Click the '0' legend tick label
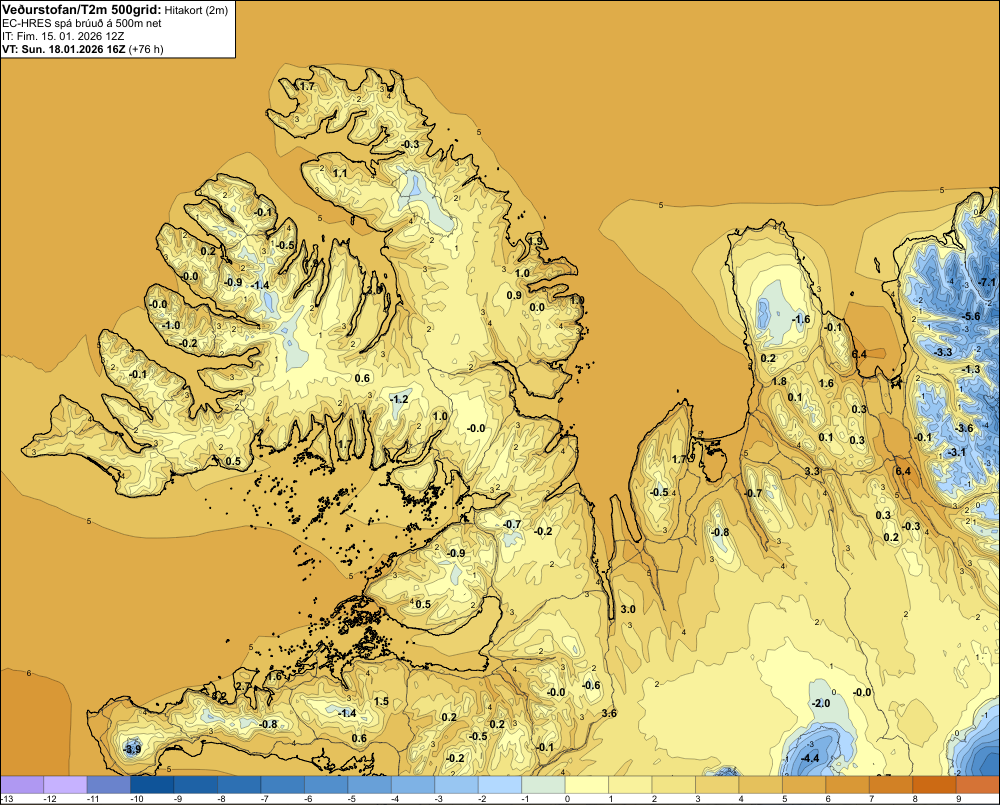The width and height of the screenshot is (1000, 805). click(x=567, y=799)
